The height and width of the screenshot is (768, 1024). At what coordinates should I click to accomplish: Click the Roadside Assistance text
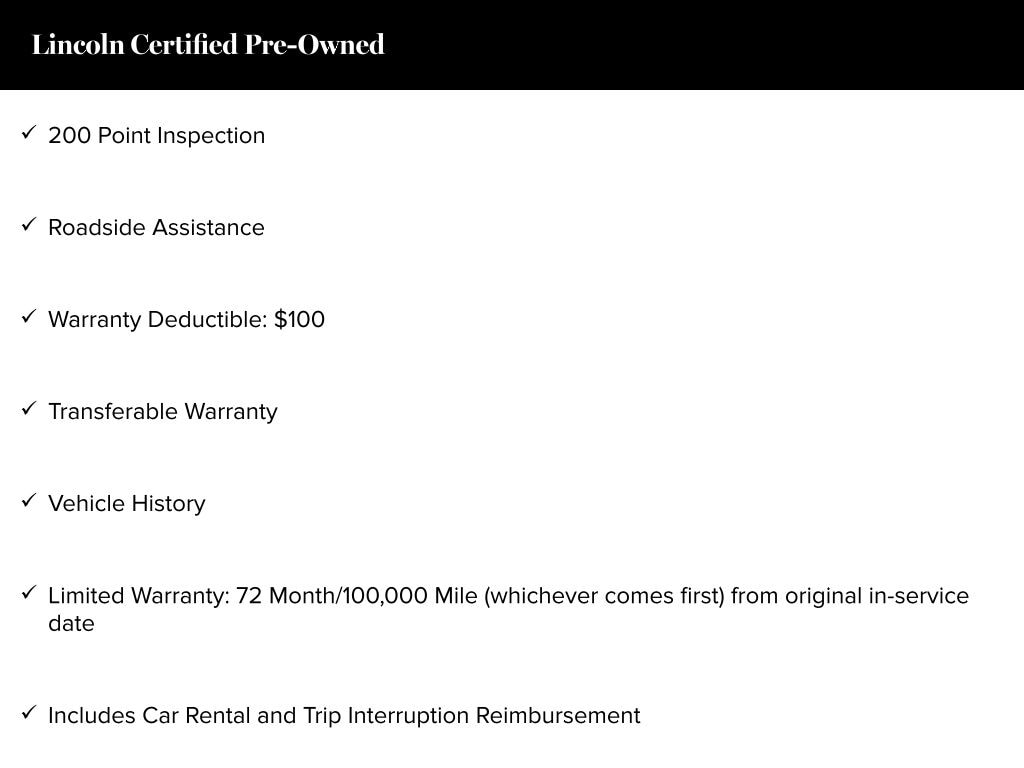tap(156, 228)
